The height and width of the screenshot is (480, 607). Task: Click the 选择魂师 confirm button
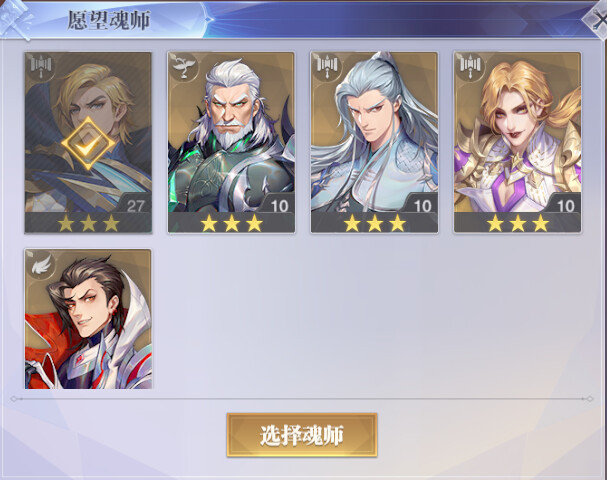coord(302,435)
